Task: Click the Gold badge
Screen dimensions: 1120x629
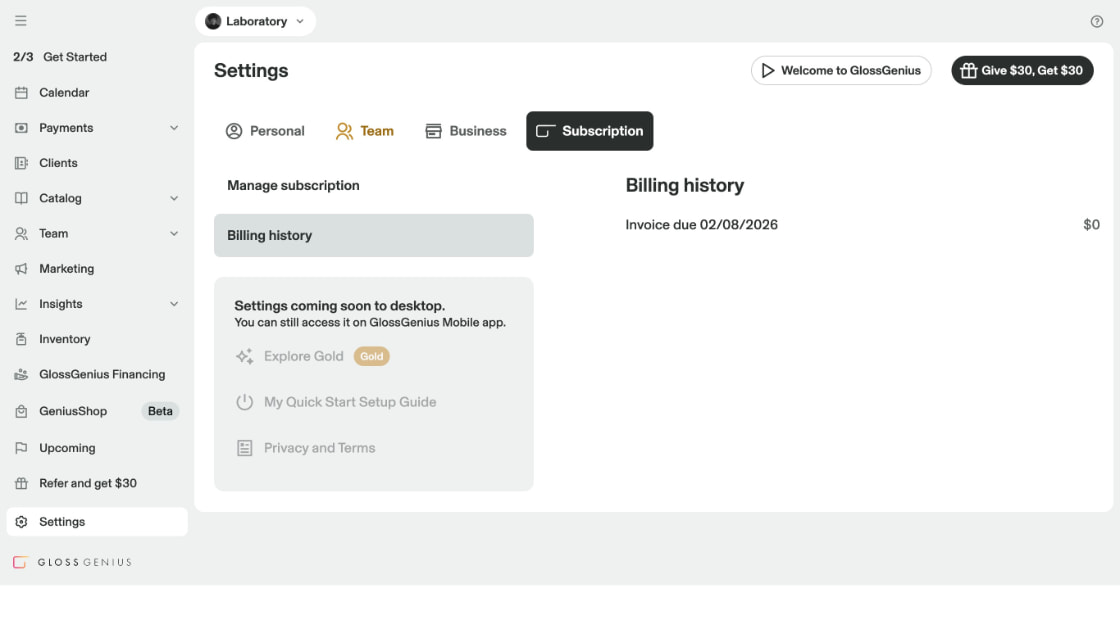Action: pos(371,356)
